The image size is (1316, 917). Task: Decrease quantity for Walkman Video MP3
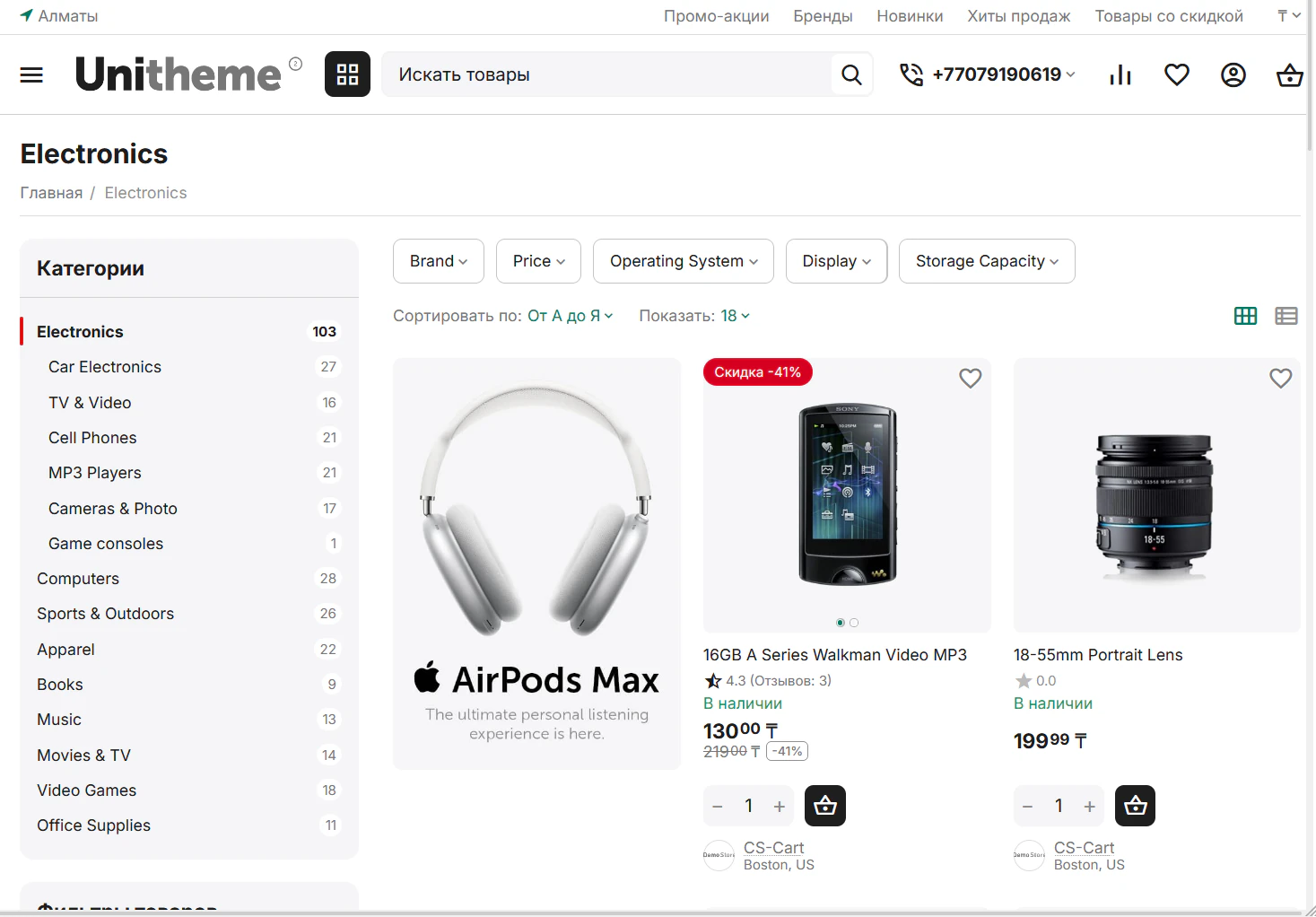tap(718, 807)
